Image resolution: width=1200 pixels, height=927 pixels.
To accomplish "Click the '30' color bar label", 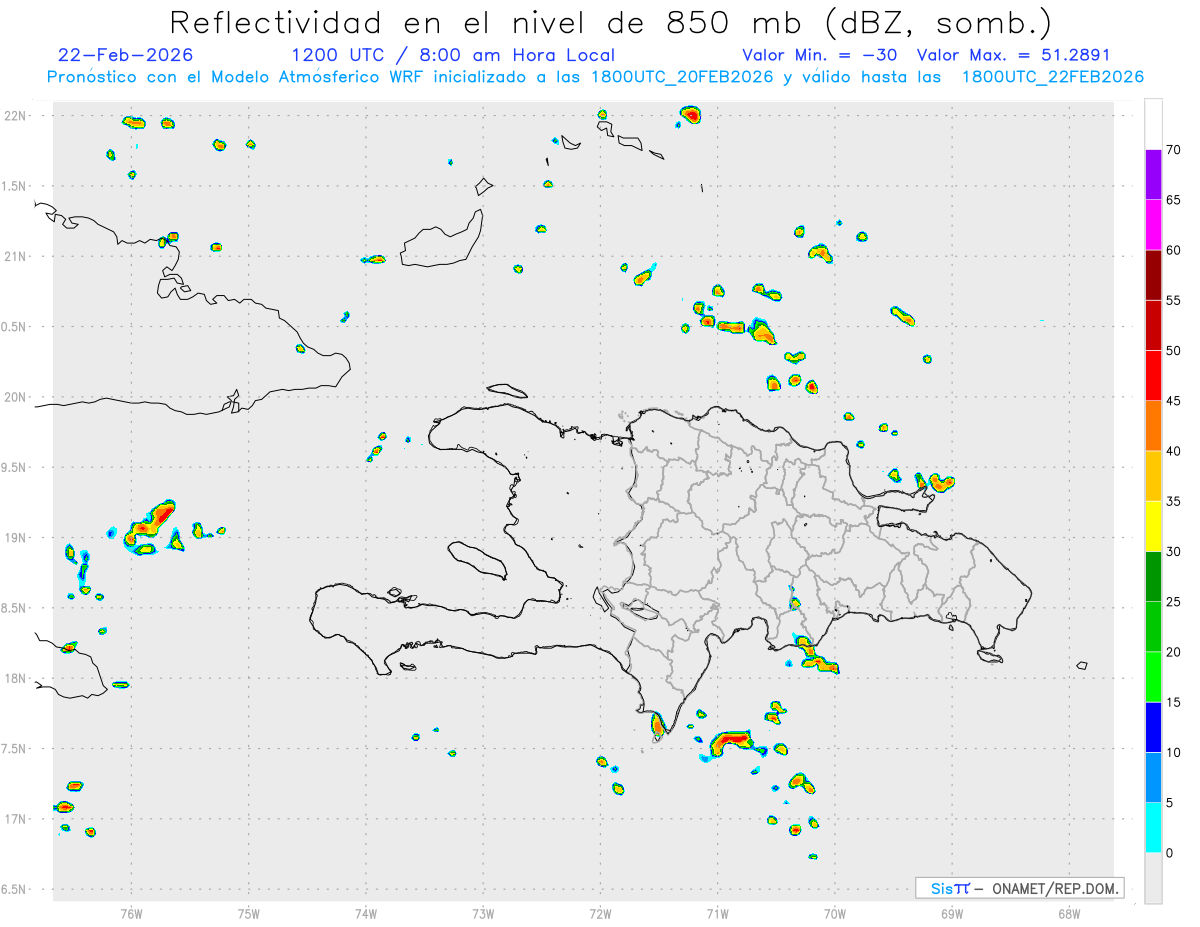I will (1173, 552).
